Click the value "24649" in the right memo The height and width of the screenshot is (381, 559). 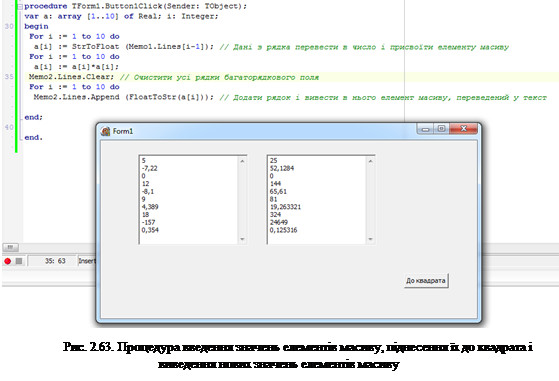pos(279,222)
